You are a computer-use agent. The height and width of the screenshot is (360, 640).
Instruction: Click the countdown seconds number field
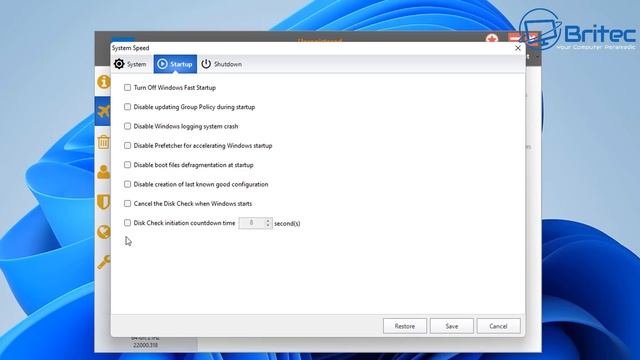coord(252,223)
